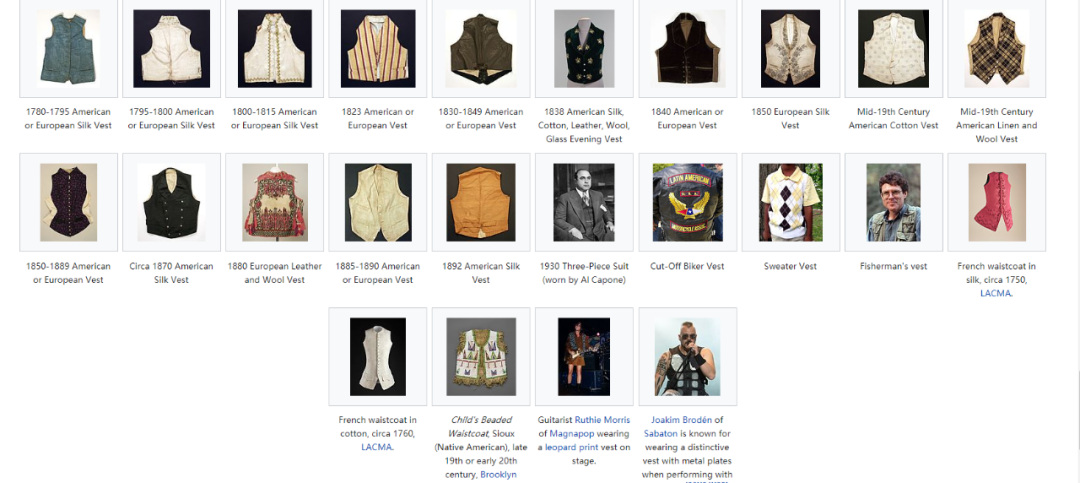Select caption 'Mid-19th Century American Cotton Vest'
Viewport: 1080px width, 483px height.
coord(893,119)
